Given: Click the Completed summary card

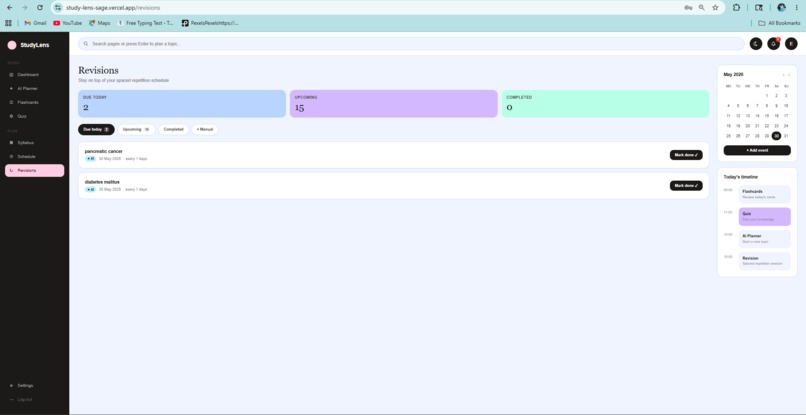Looking at the screenshot, I should [x=606, y=103].
